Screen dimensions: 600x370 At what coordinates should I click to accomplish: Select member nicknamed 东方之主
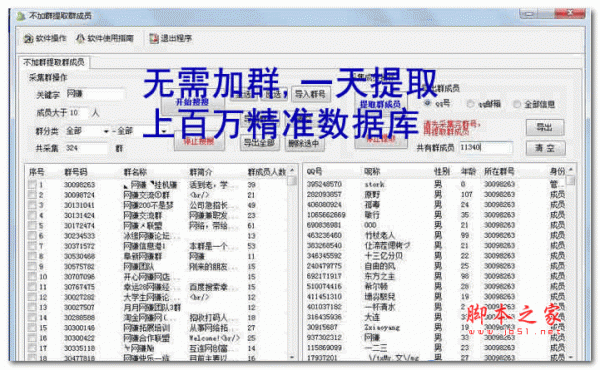(x=380, y=276)
